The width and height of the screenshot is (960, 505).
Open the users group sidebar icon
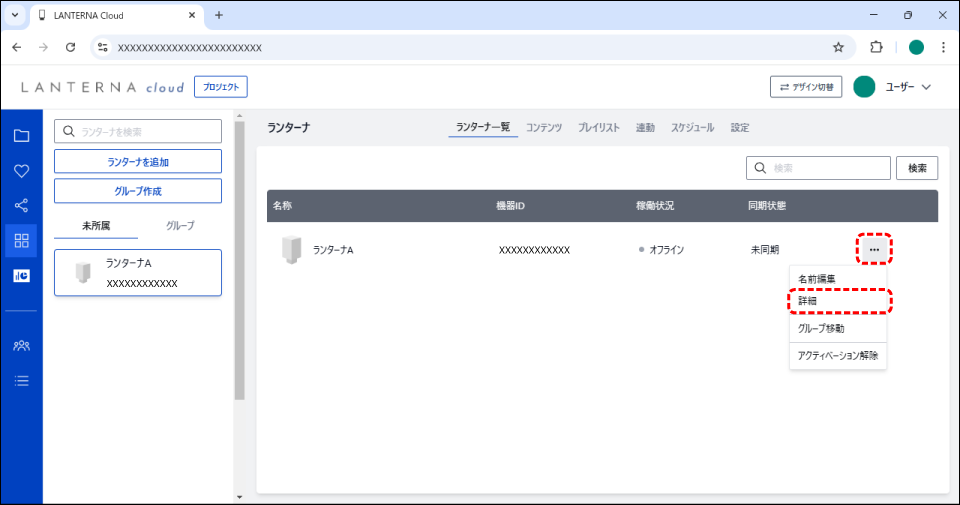pos(21,345)
